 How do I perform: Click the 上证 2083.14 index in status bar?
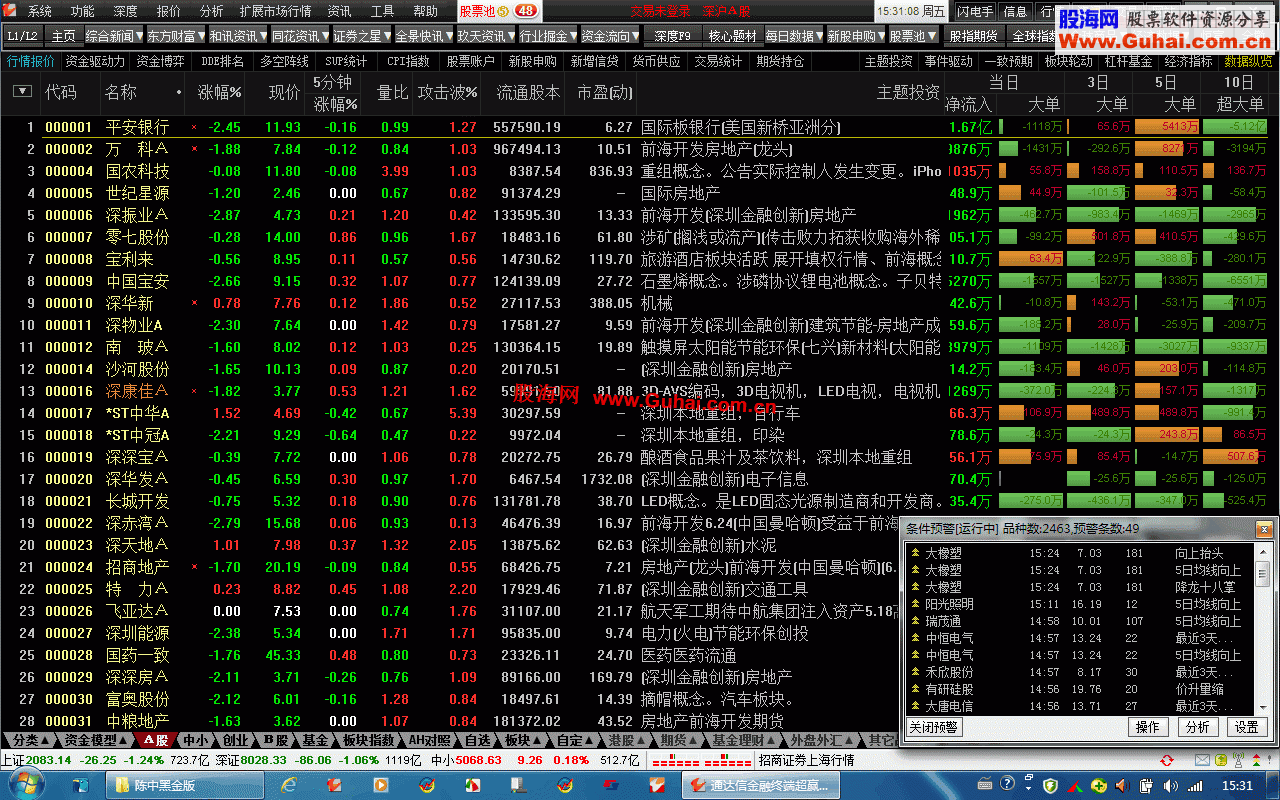click(x=36, y=760)
